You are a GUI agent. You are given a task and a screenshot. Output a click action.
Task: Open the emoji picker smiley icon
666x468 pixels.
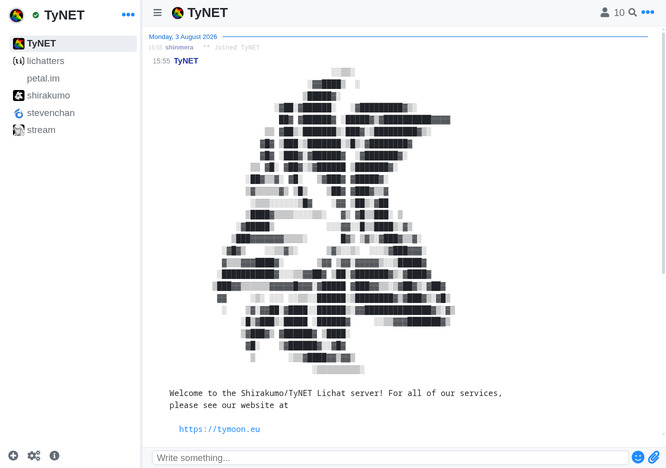pyautogui.click(x=638, y=457)
